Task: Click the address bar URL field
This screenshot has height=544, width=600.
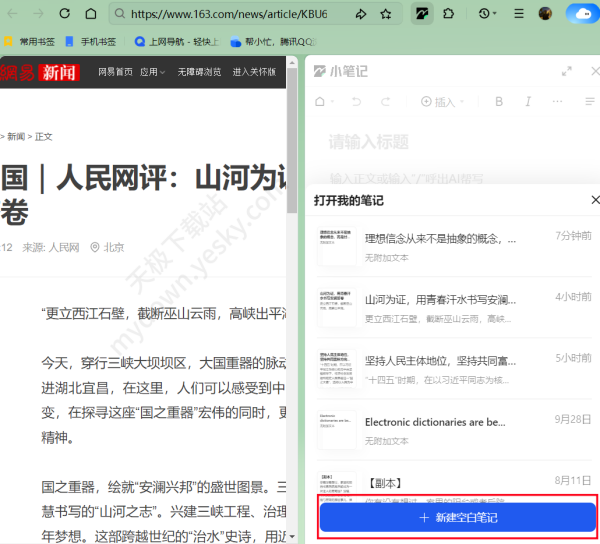Action: [x=230, y=14]
